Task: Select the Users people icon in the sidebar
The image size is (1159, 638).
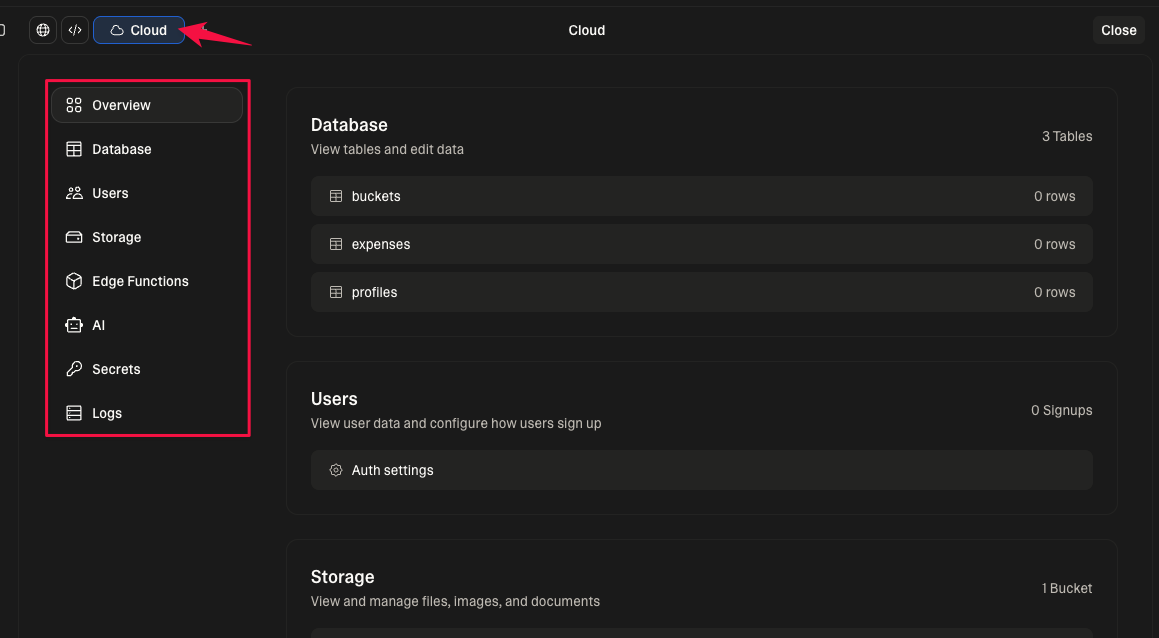Action: coord(73,192)
